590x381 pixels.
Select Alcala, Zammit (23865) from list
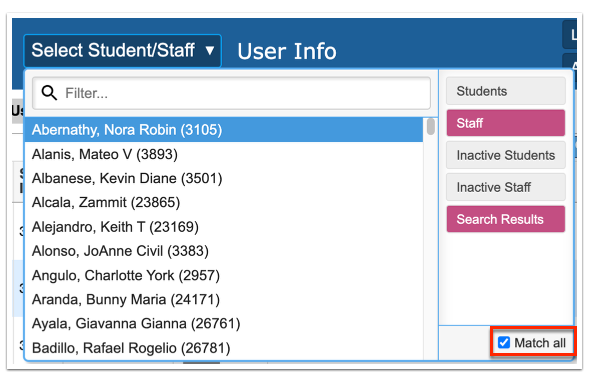click(224, 202)
